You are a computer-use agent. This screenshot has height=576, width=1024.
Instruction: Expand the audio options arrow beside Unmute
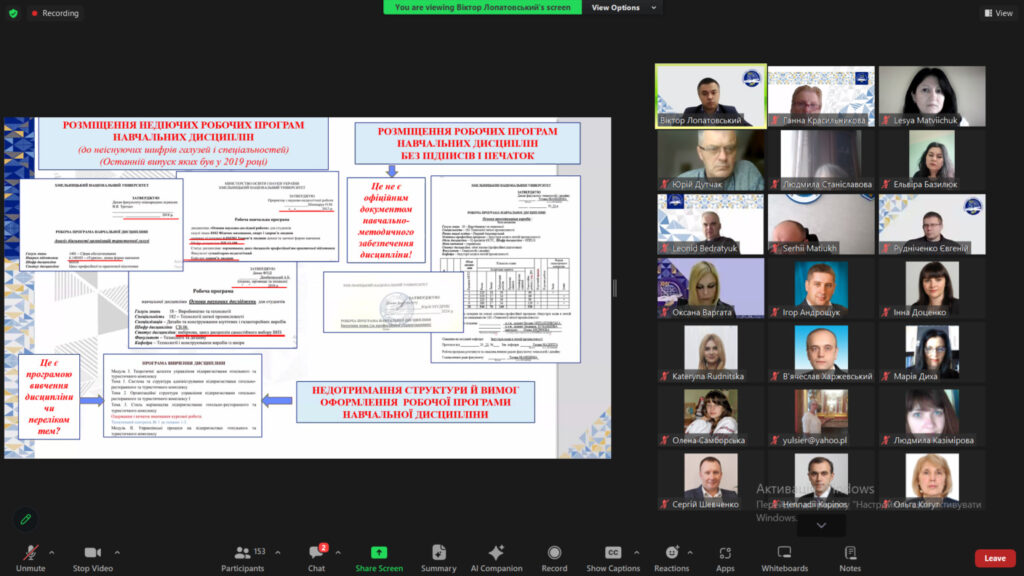tap(51, 552)
